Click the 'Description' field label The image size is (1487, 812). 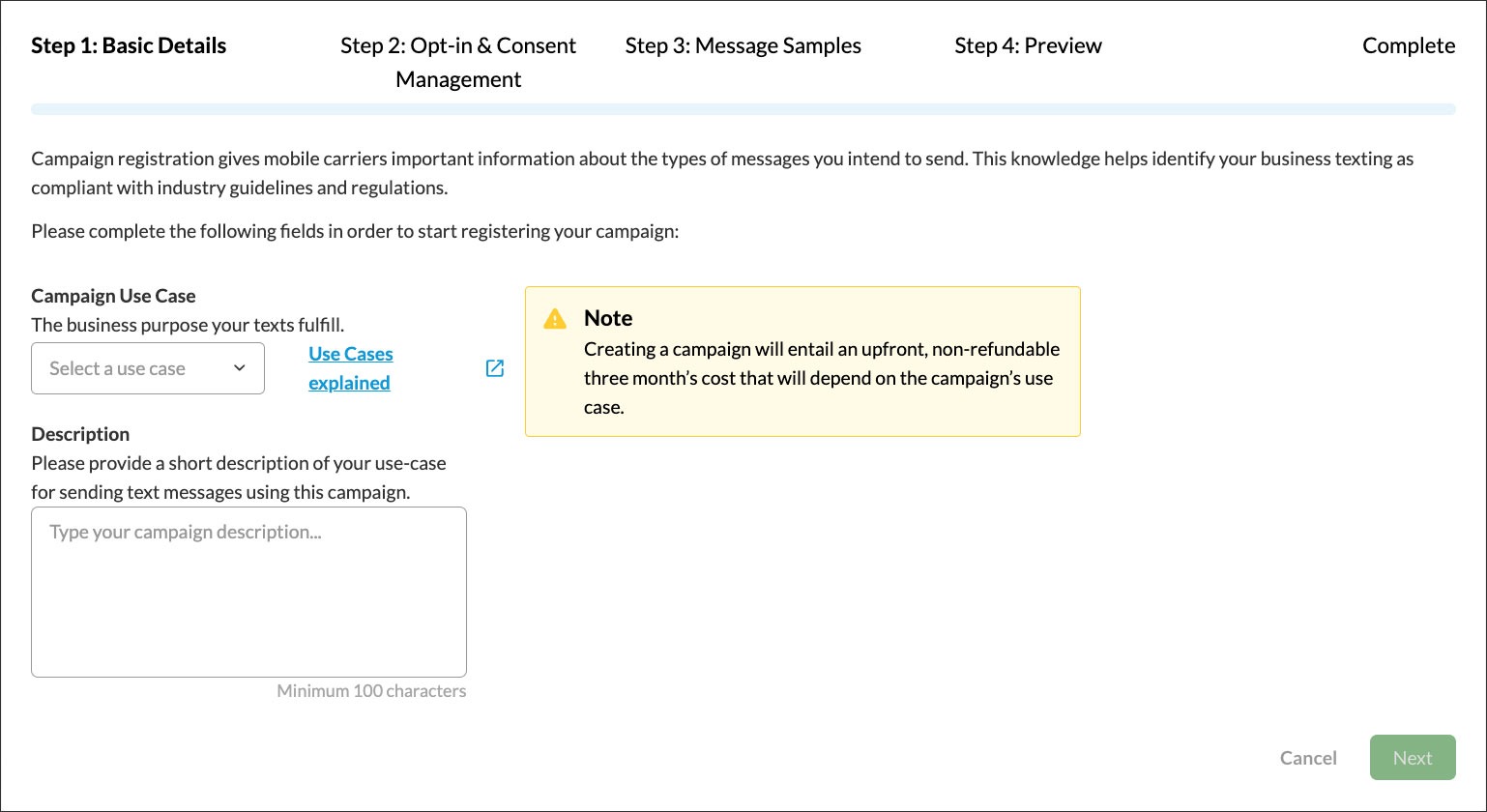tap(80, 434)
